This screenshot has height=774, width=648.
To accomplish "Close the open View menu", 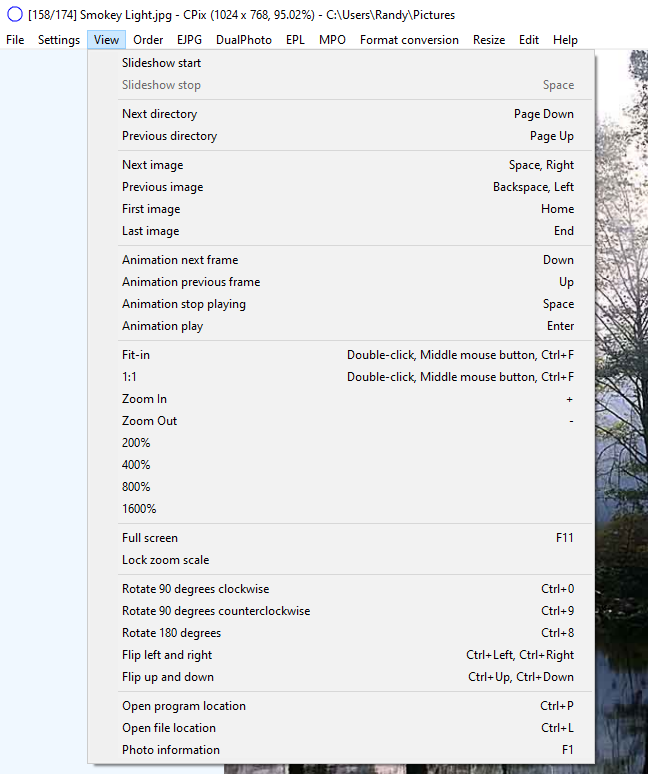I will point(106,40).
